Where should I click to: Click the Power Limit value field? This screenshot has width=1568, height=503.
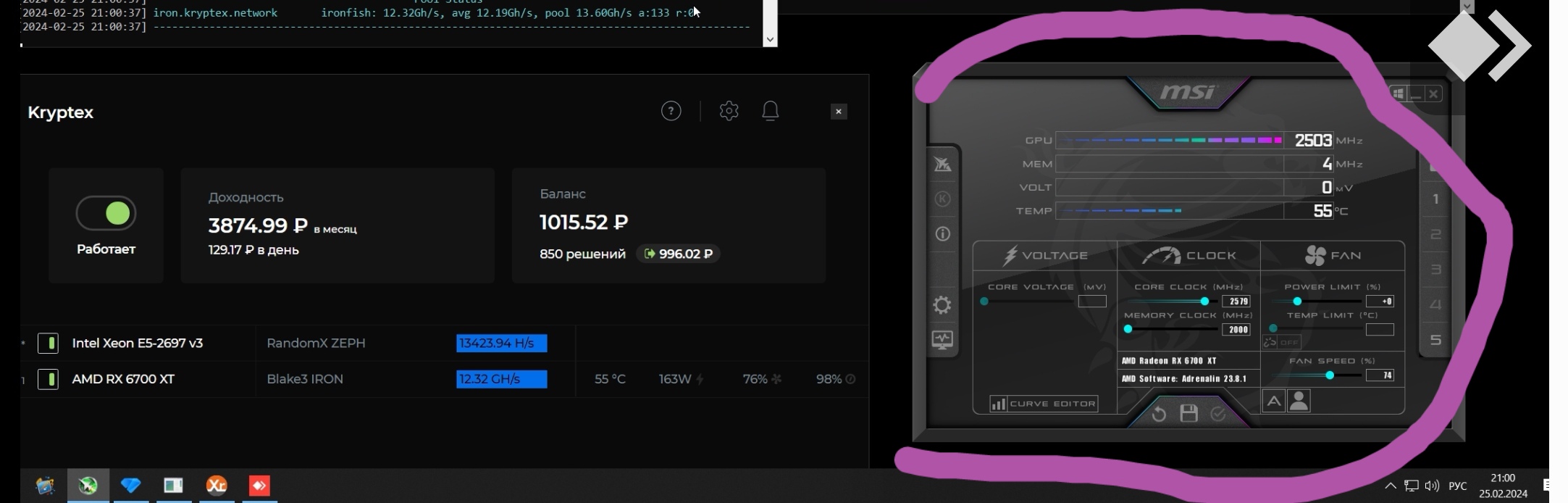(x=1380, y=302)
